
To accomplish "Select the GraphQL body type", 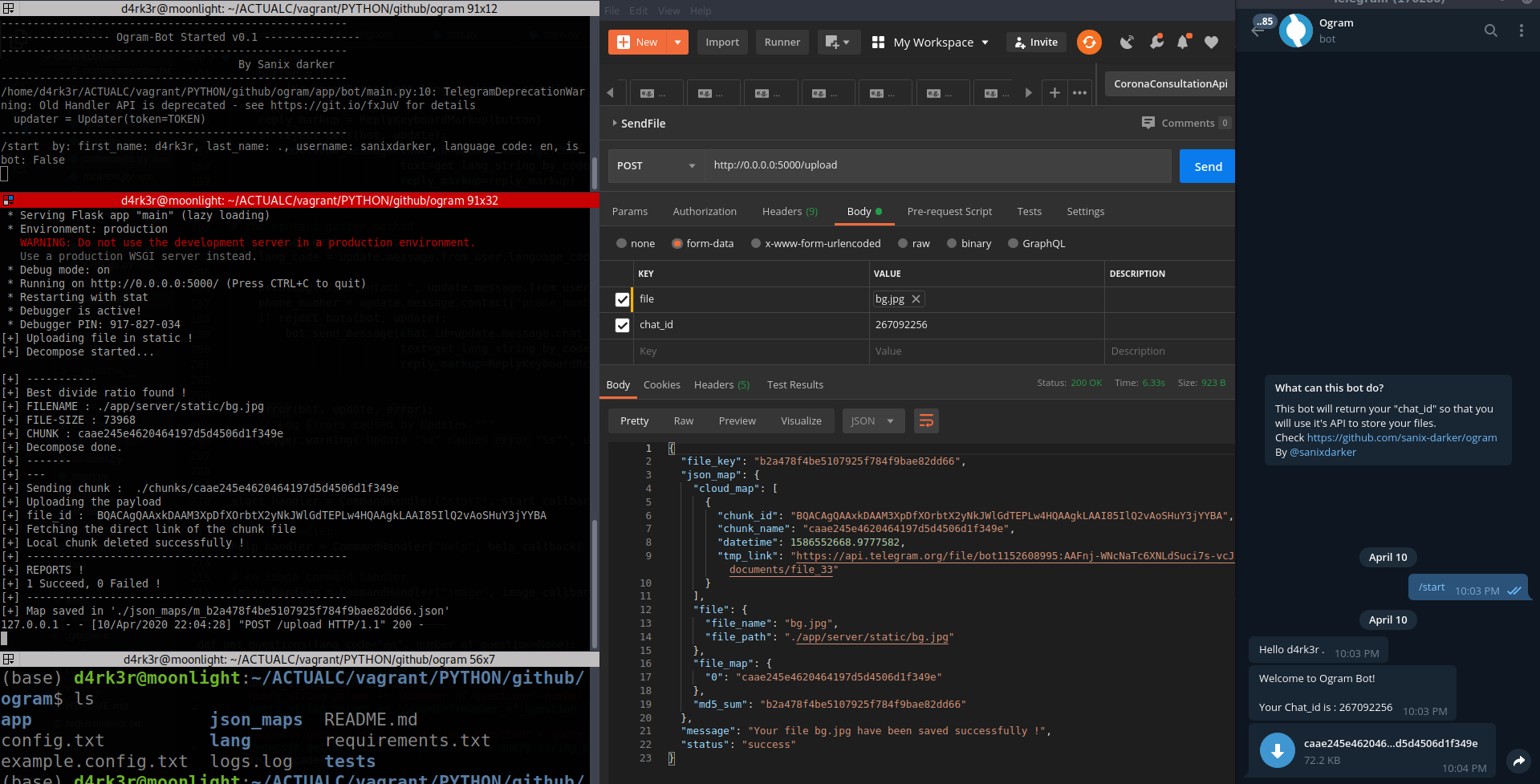I will click(x=1013, y=243).
